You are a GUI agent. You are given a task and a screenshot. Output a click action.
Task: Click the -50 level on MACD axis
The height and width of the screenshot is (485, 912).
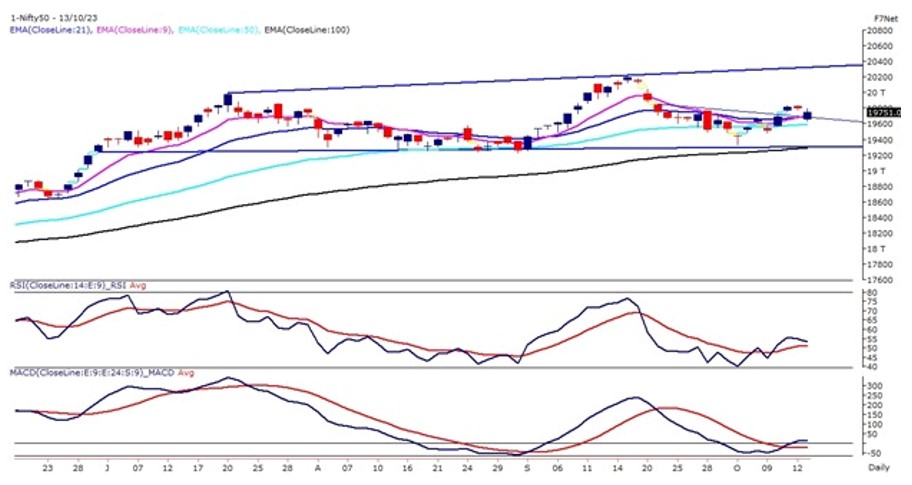(x=875, y=454)
